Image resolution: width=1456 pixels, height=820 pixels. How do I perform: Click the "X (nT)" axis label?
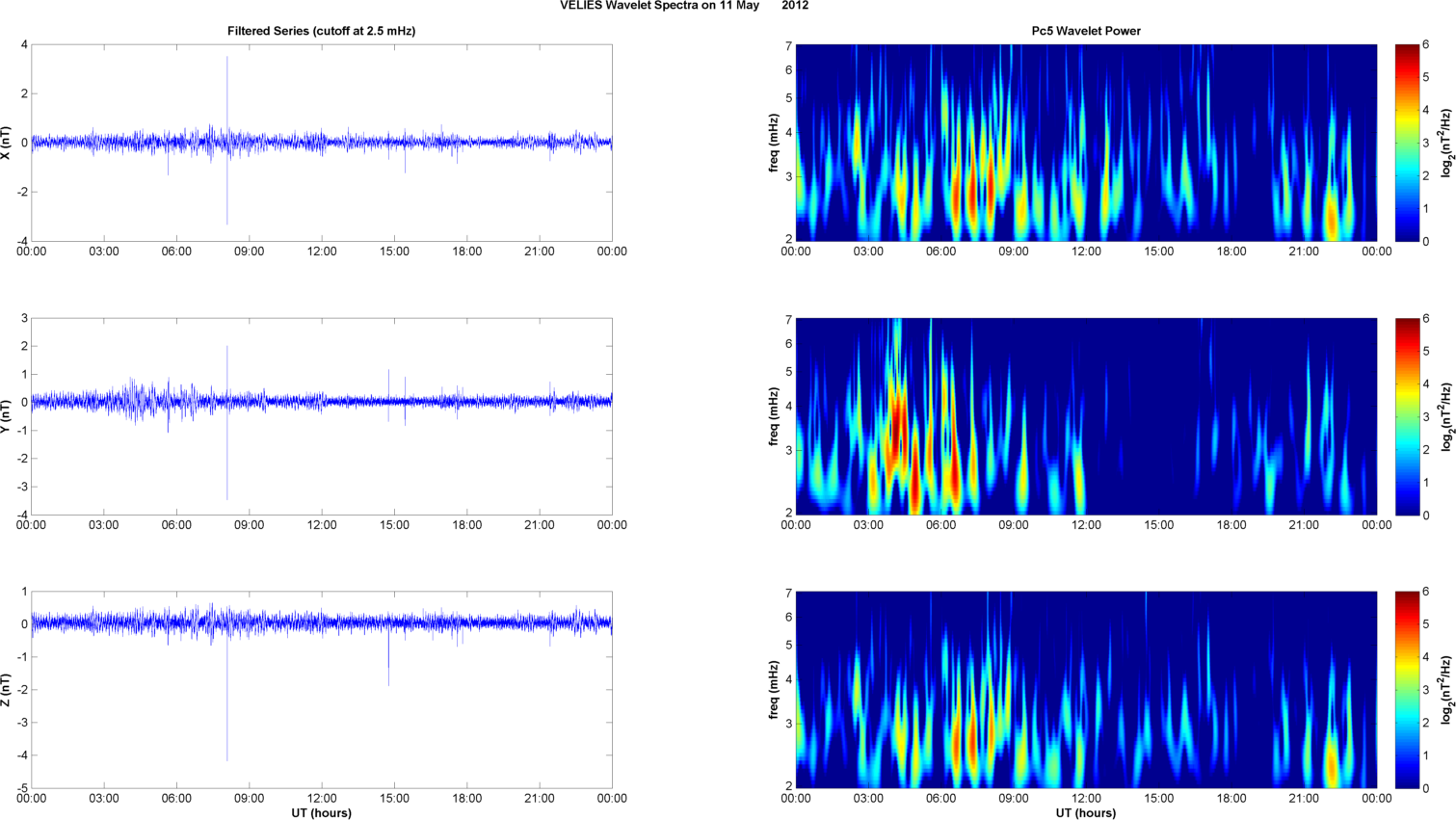tap(8, 143)
